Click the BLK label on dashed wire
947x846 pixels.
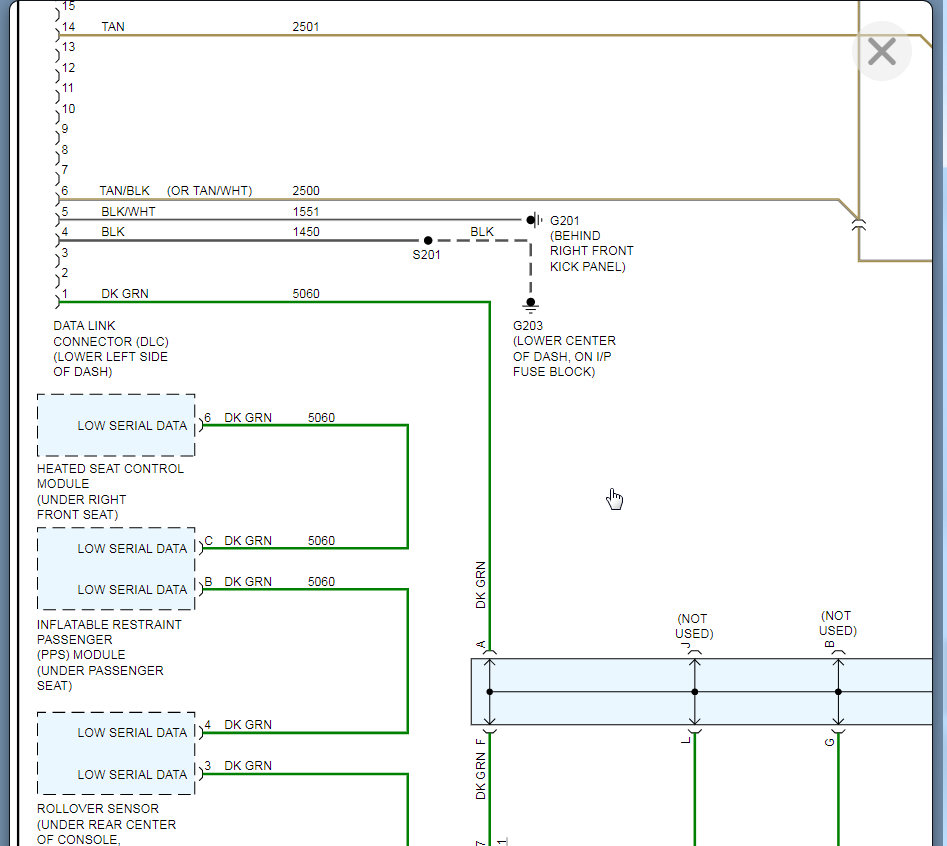click(481, 232)
